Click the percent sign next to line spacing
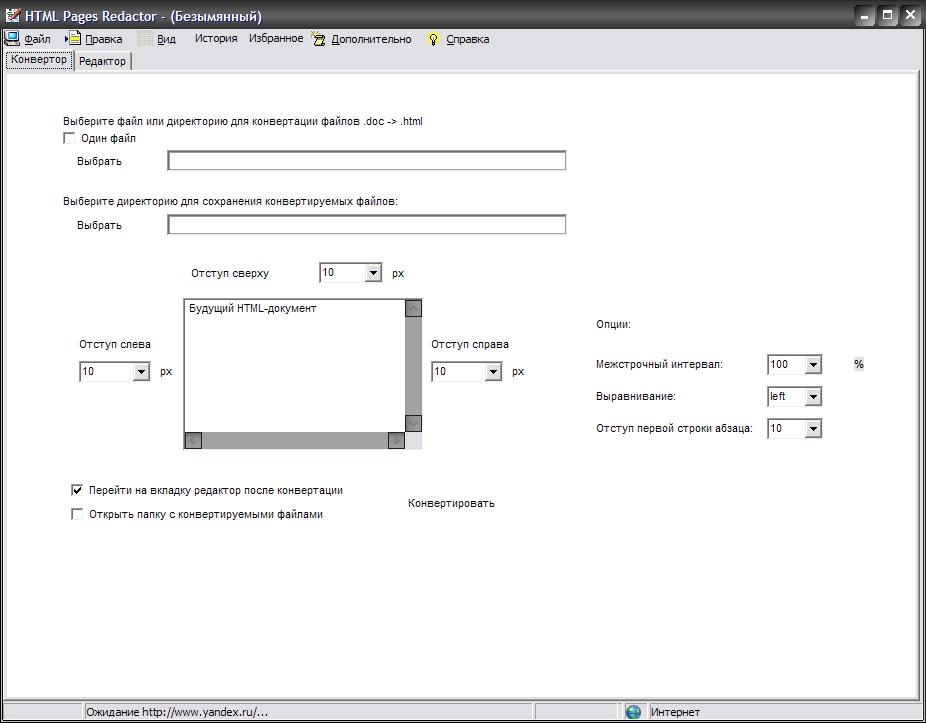This screenshot has height=723, width=926. point(859,364)
